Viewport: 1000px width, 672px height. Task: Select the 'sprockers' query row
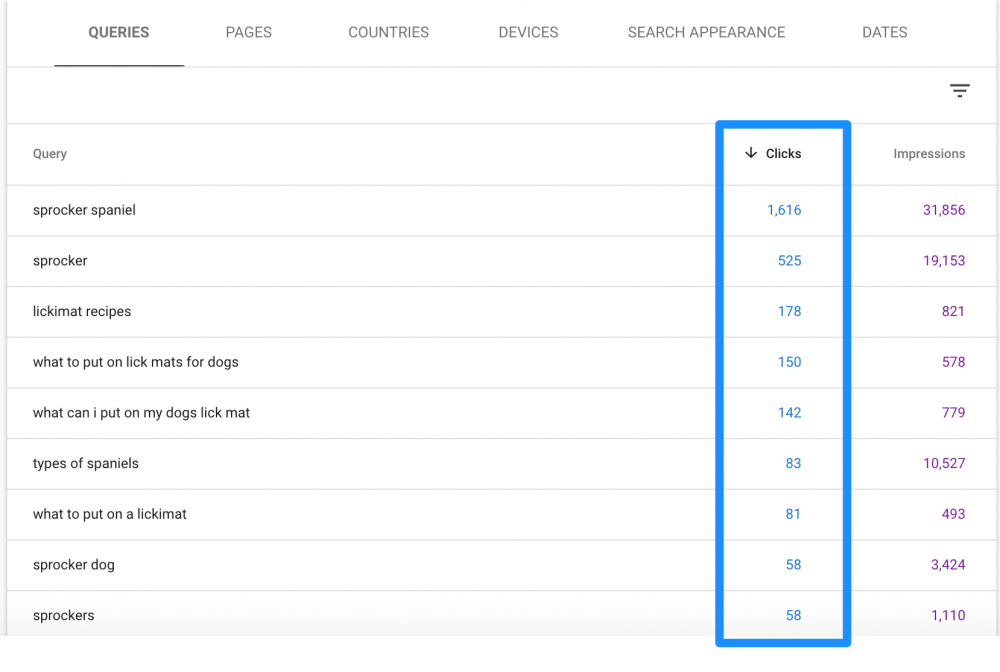pos(64,616)
